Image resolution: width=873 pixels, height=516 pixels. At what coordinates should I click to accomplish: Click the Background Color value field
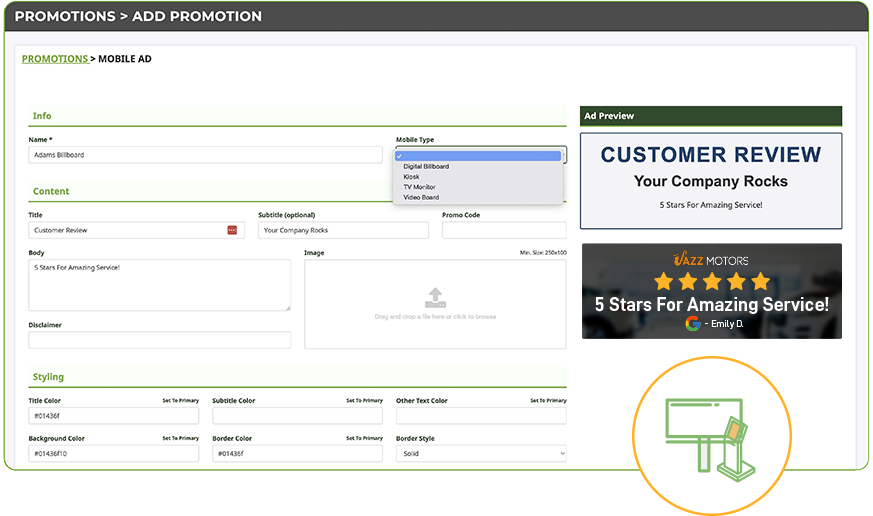pos(113,453)
